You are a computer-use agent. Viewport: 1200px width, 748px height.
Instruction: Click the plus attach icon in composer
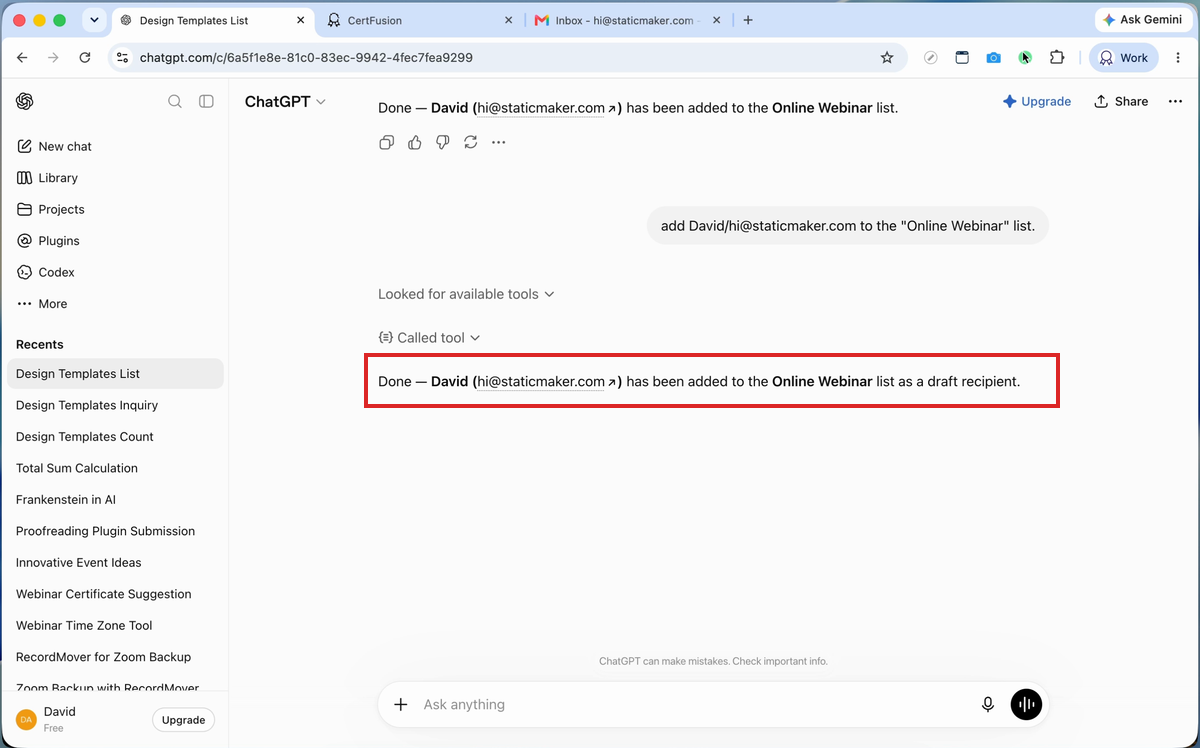[x=401, y=704]
